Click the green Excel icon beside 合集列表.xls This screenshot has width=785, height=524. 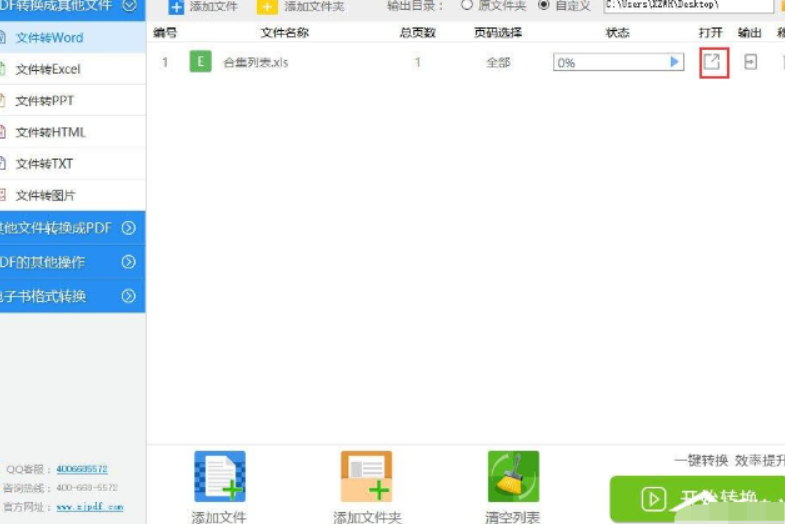200,62
